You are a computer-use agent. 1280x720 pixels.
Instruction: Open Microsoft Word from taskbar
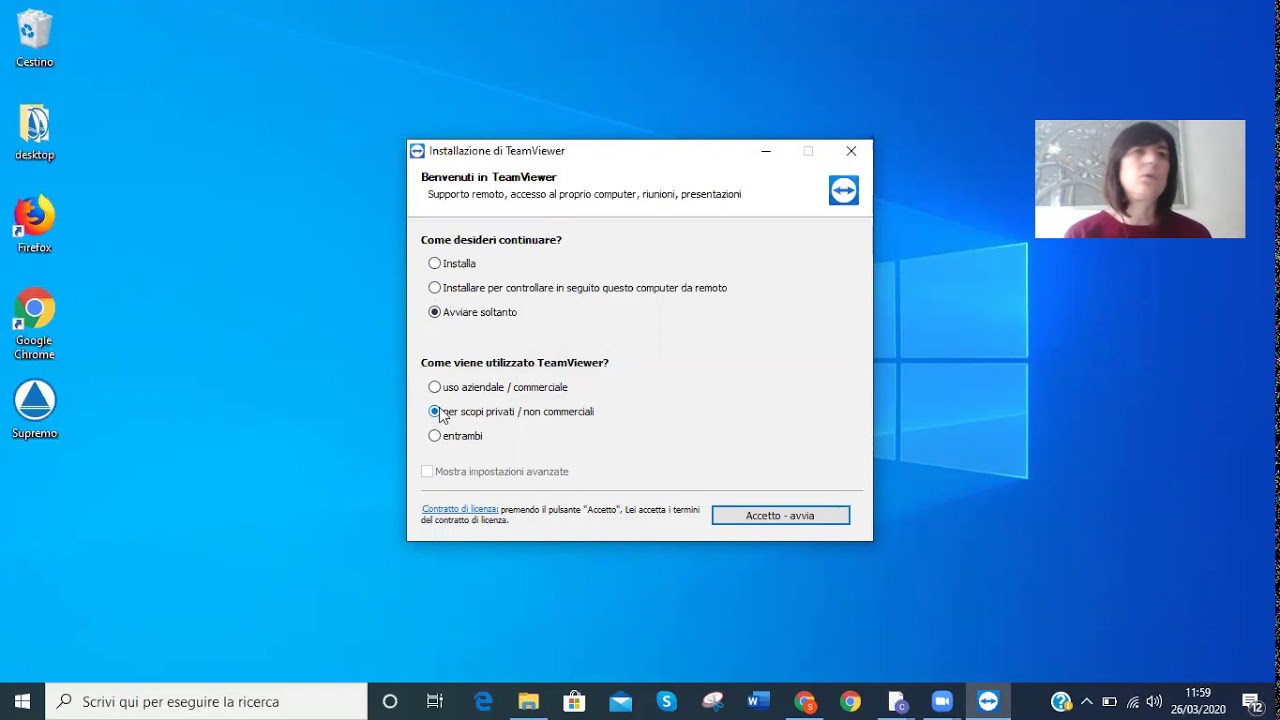tap(759, 701)
